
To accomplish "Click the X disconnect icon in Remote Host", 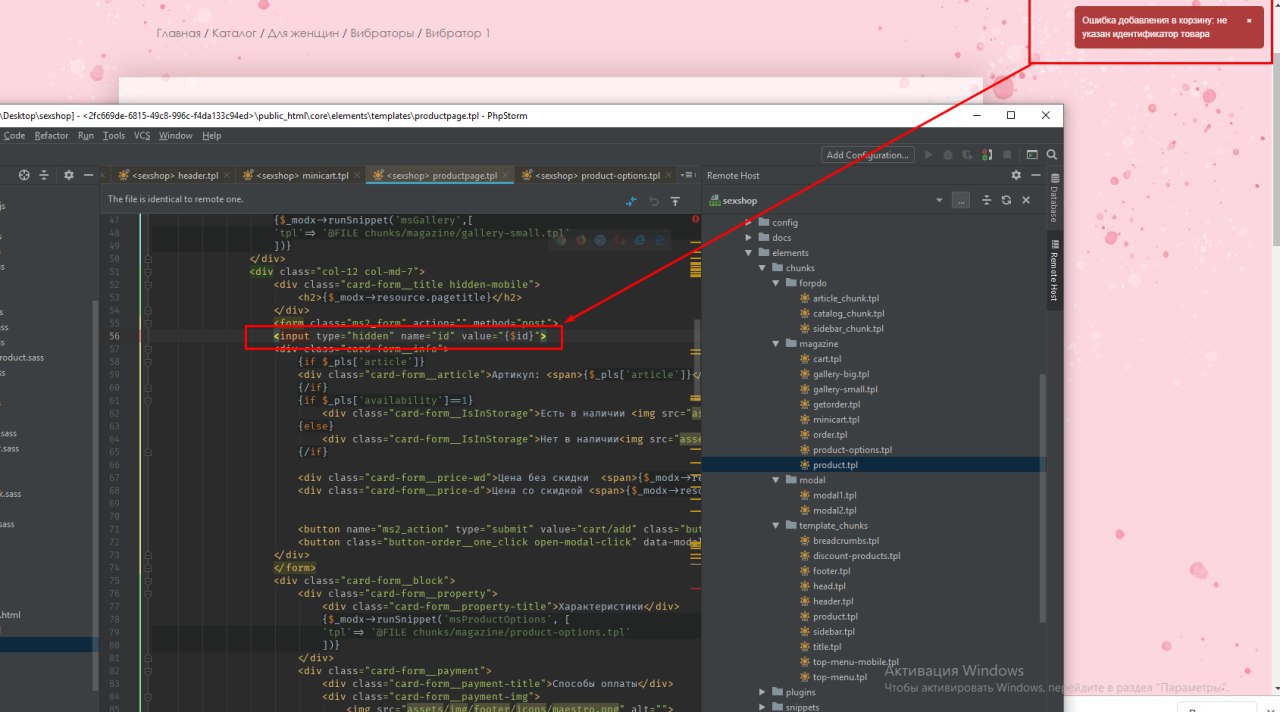I will point(1026,200).
